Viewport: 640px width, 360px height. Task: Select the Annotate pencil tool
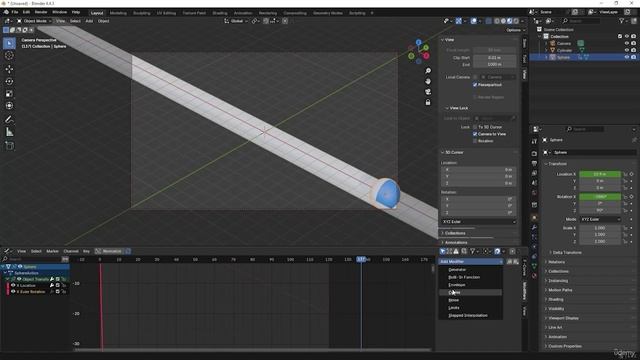(x=9, y=120)
